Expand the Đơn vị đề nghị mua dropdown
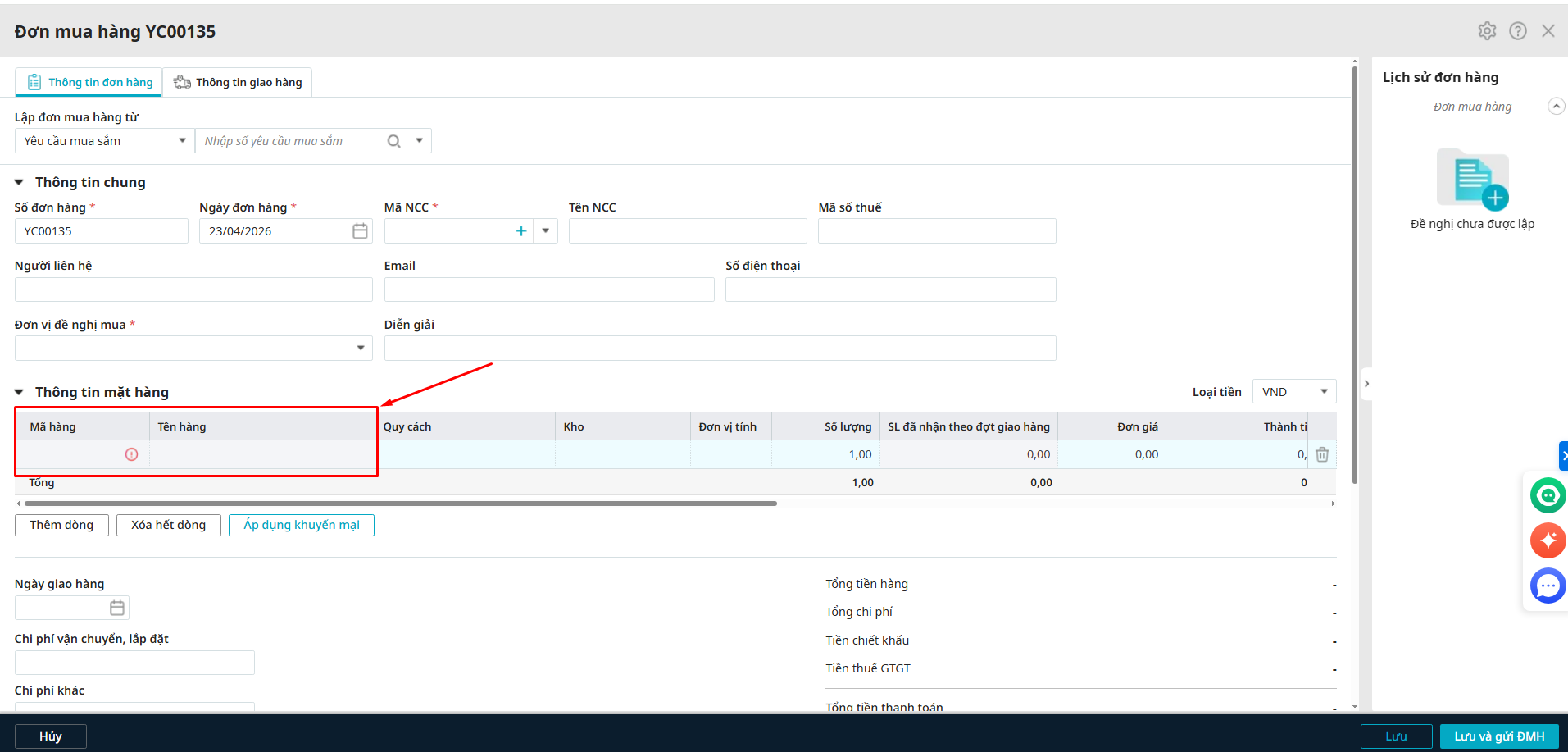 pyautogui.click(x=360, y=349)
